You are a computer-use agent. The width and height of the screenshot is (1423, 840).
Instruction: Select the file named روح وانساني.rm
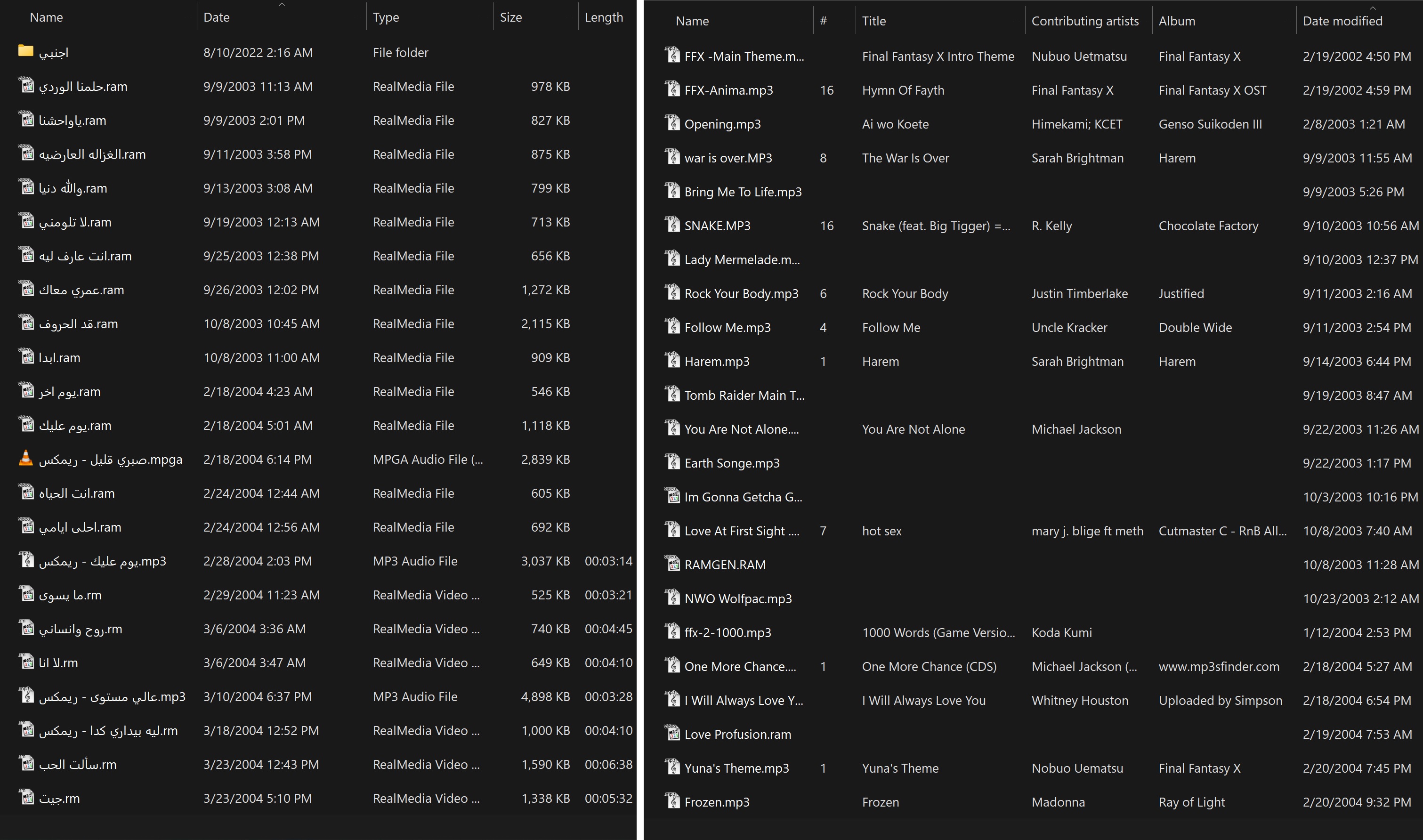tap(81, 630)
